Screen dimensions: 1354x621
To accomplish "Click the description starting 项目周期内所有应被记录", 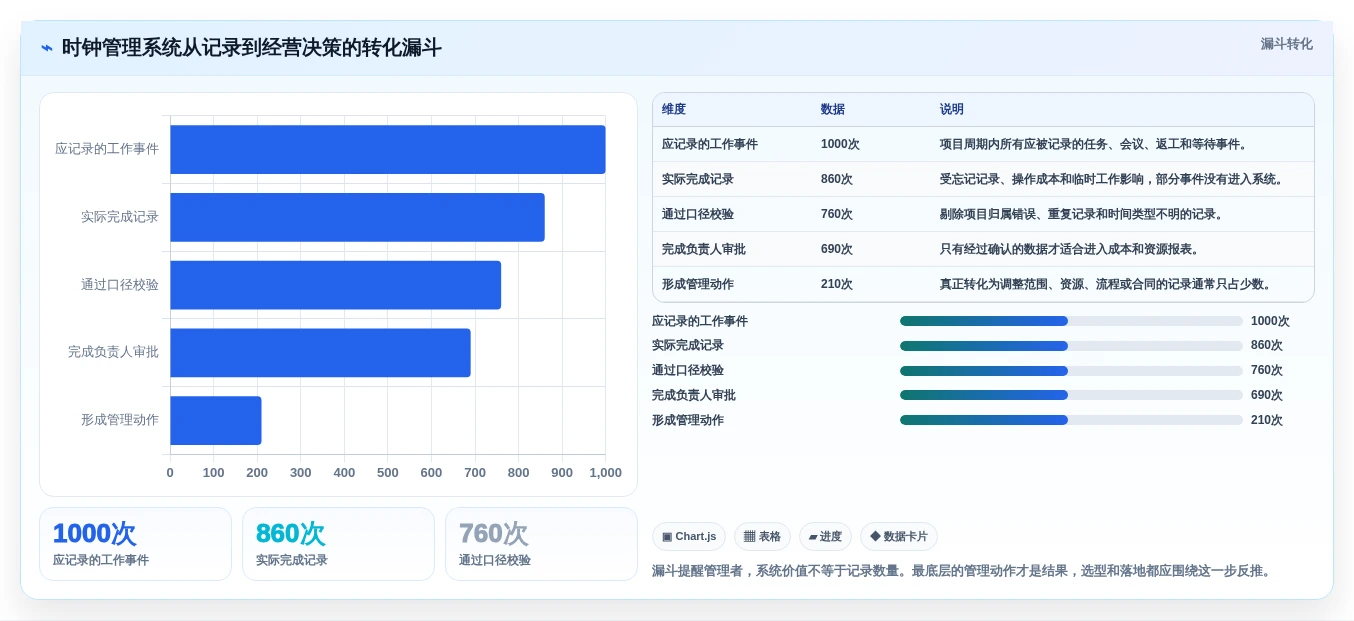I will (x=1094, y=144).
